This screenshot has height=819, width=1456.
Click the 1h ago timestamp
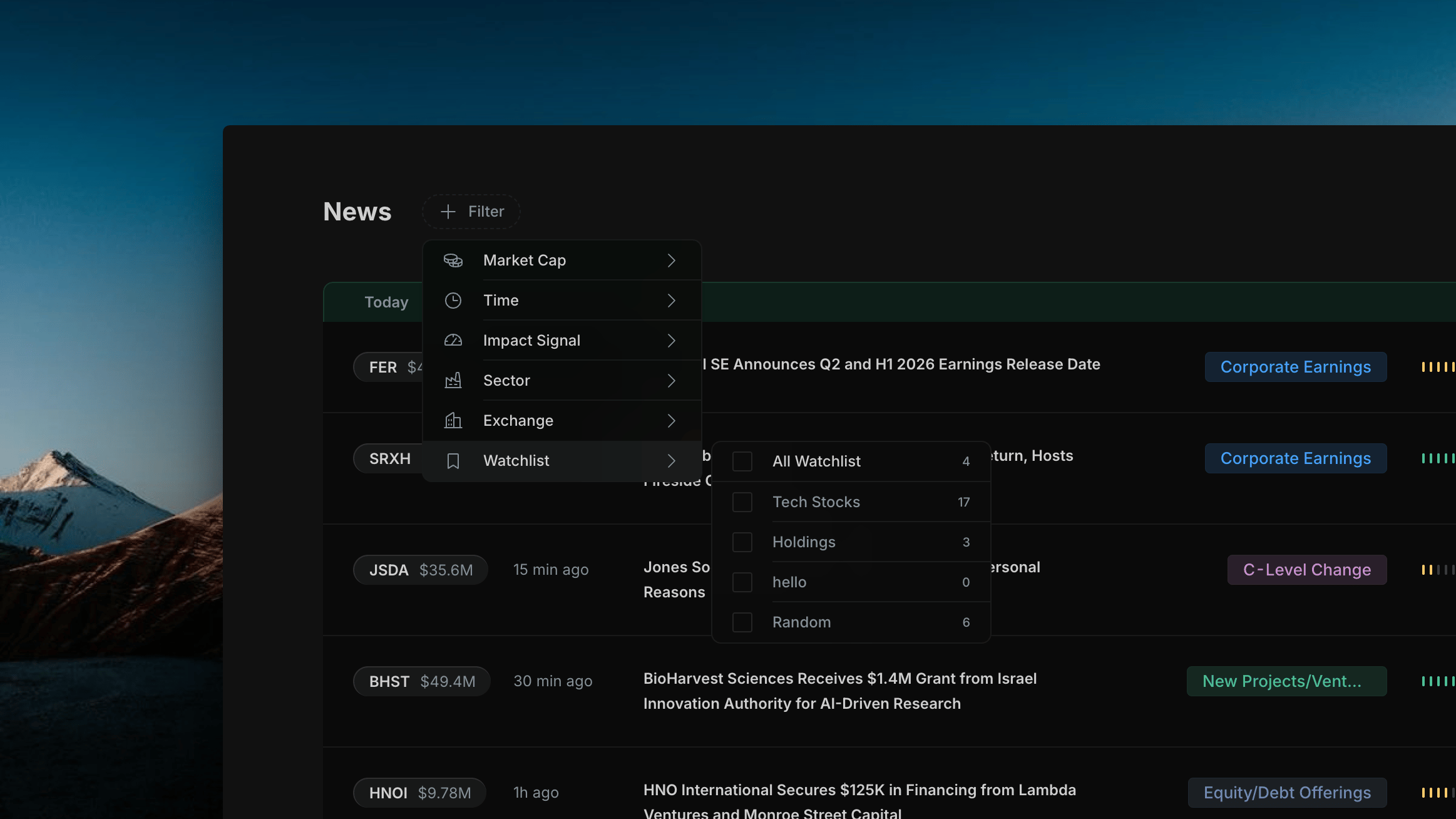(x=536, y=793)
